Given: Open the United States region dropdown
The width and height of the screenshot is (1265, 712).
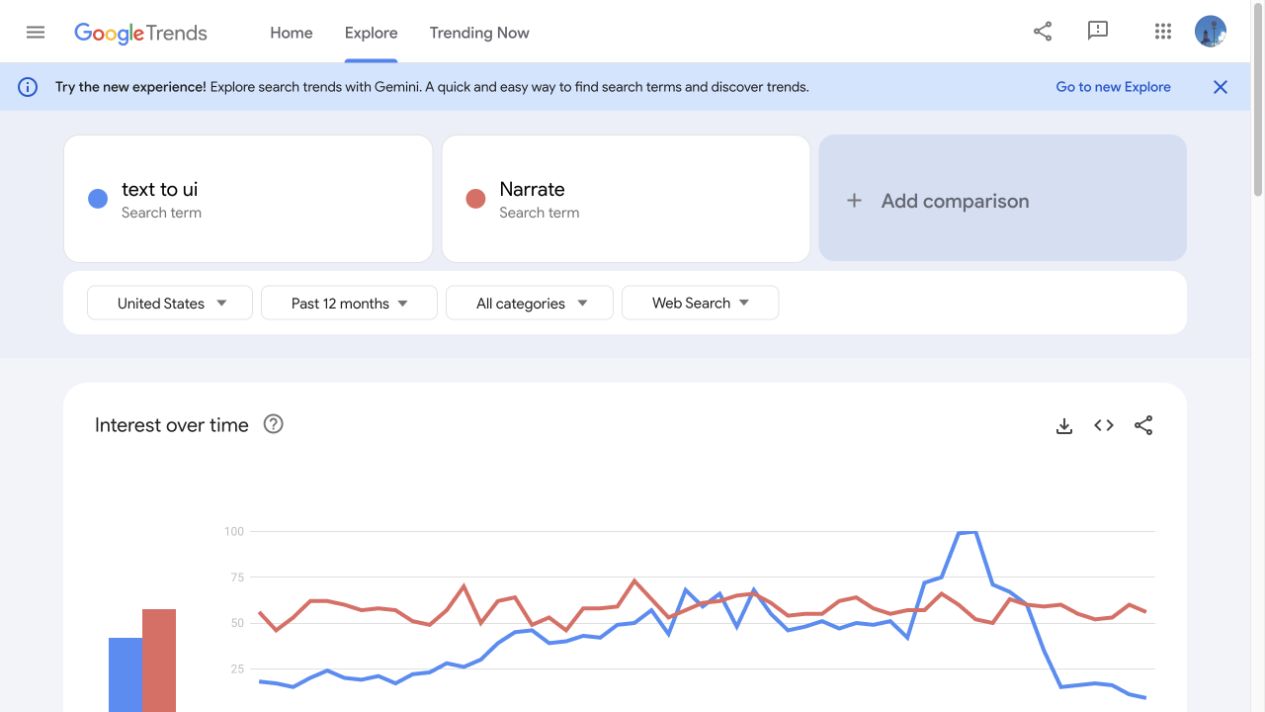Looking at the screenshot, I should click(170, 303).
